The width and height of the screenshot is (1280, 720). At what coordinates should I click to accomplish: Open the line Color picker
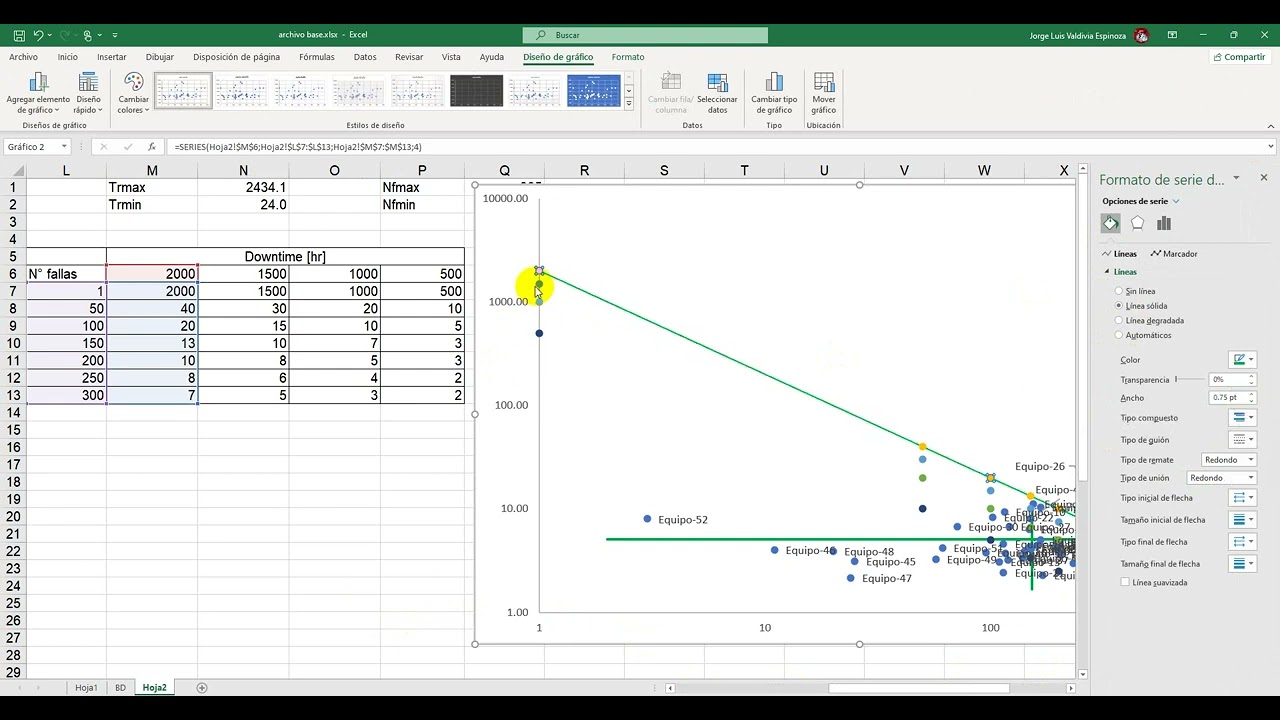click(x=1242, y=360)
